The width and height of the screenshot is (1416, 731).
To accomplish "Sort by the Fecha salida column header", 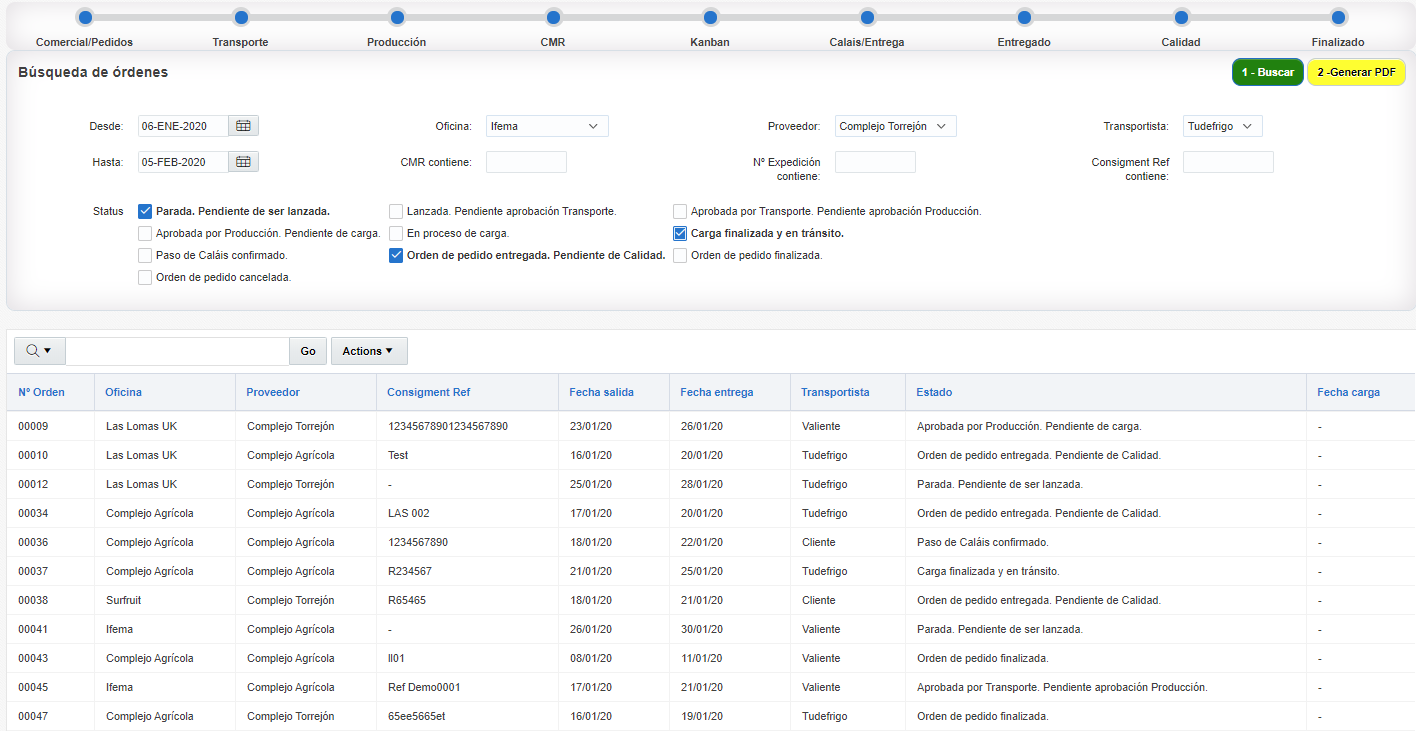I will (601, 392).
